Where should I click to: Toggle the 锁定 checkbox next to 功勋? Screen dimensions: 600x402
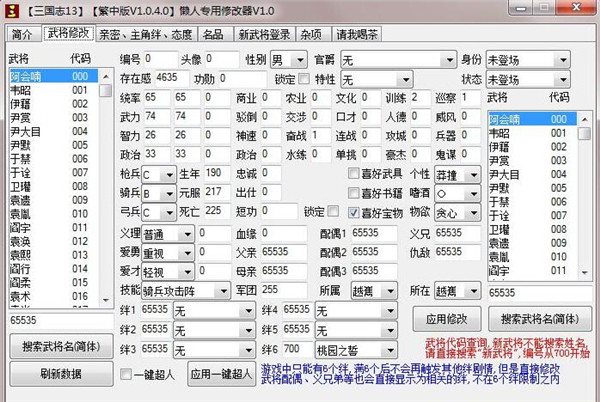304,79
